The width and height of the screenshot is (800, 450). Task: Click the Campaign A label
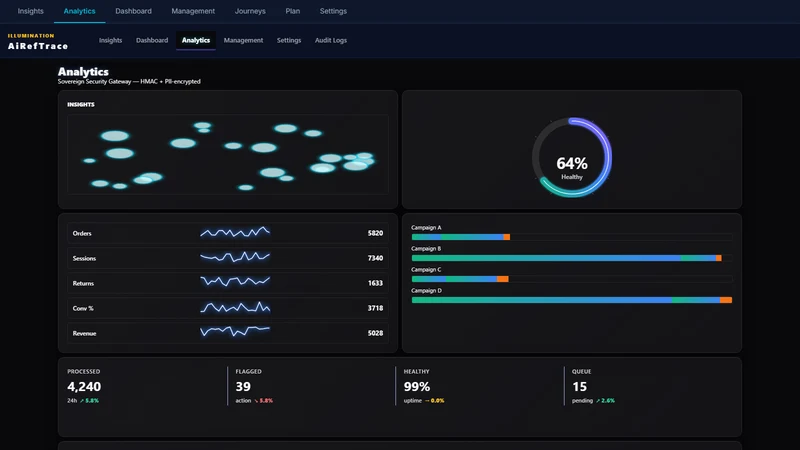[426, 228]
